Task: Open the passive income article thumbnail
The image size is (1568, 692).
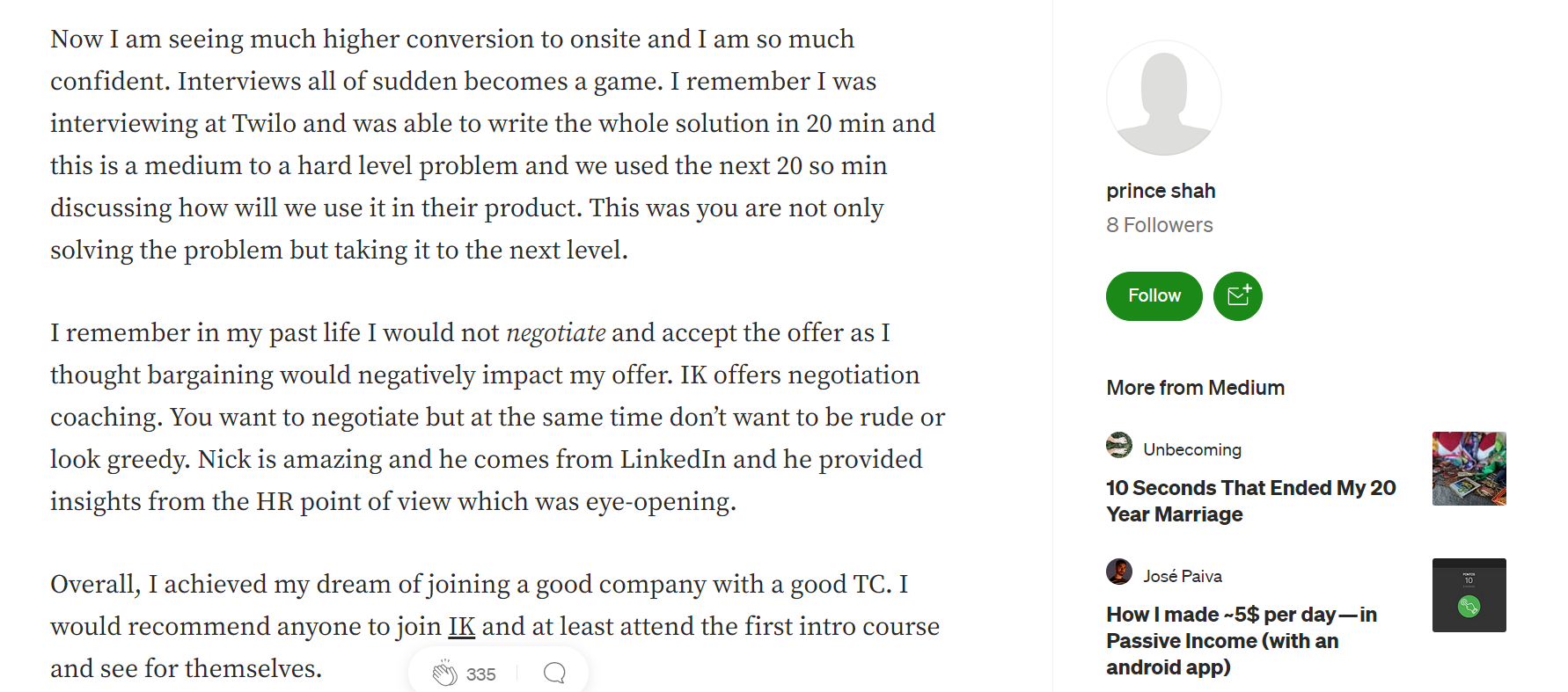Action: (x=1469, y=595)
